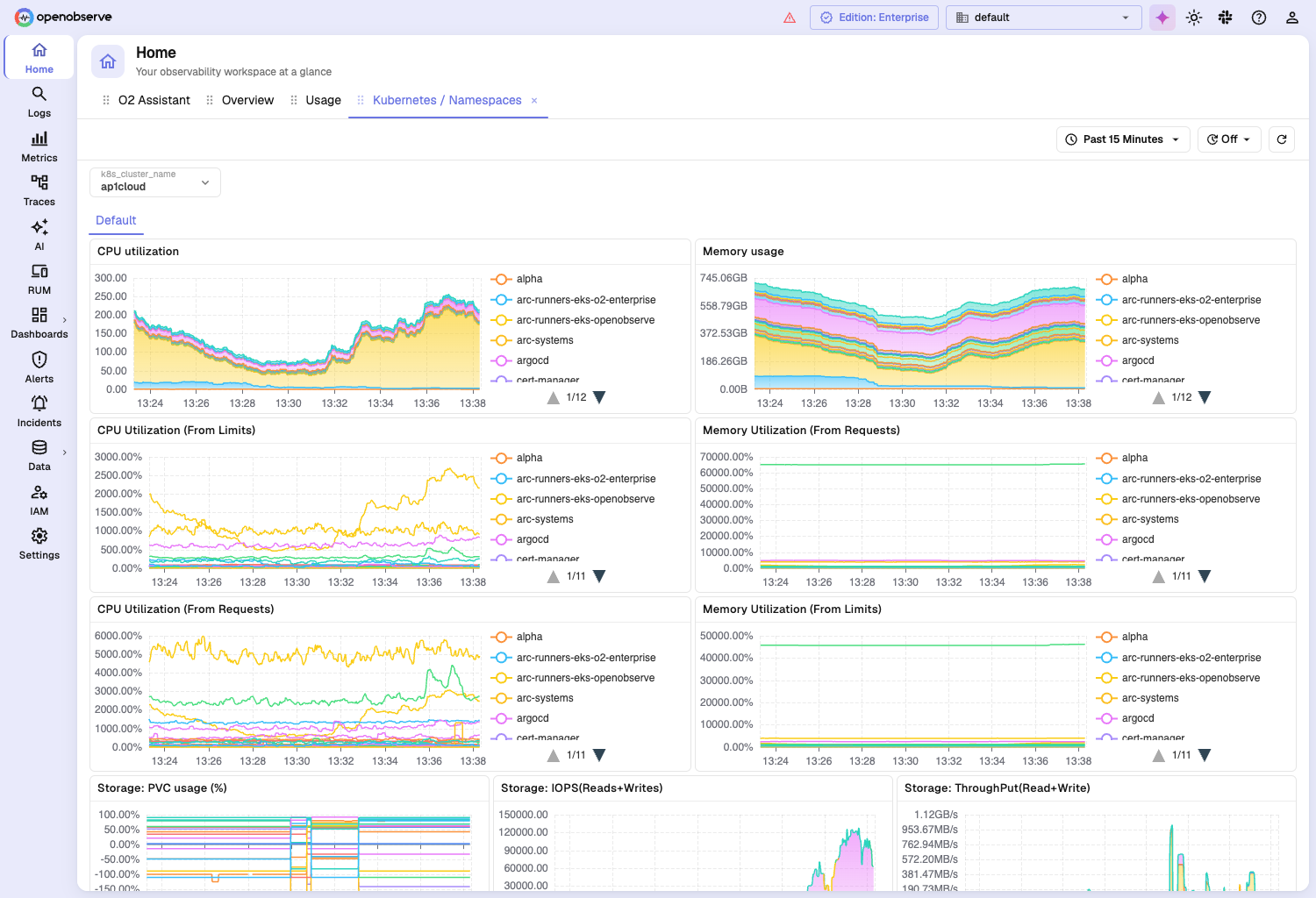Viewport: 1316px width, 898px height.
Task: Next legend page in Memory usage
Action: pos(1205,398)
